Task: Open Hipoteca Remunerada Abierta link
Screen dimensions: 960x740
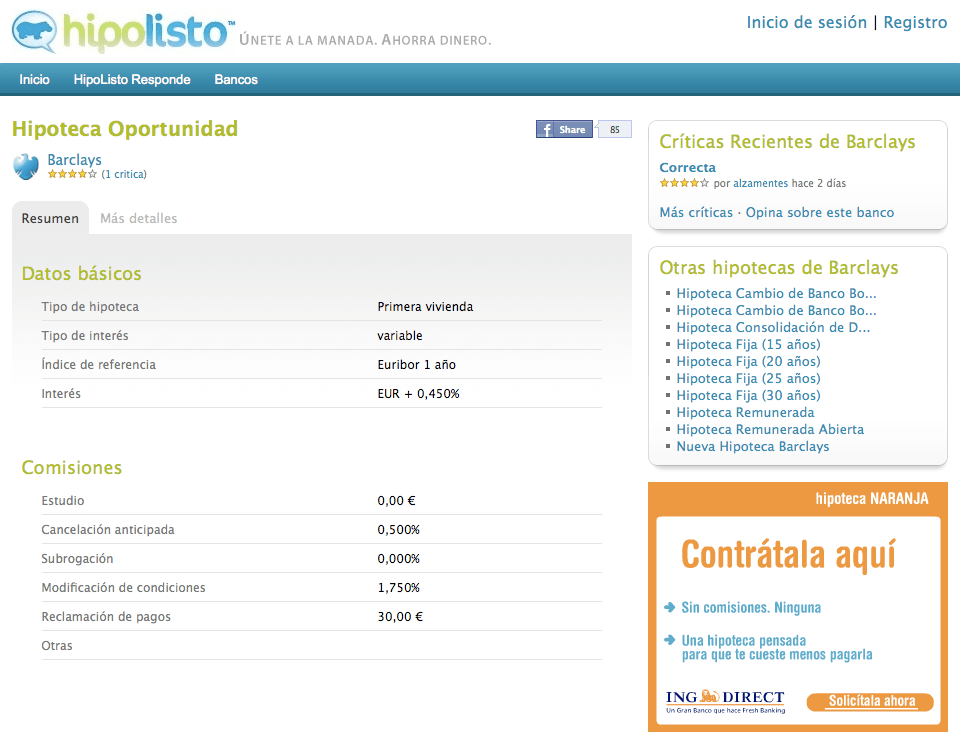Action: (x=770, y=430)
